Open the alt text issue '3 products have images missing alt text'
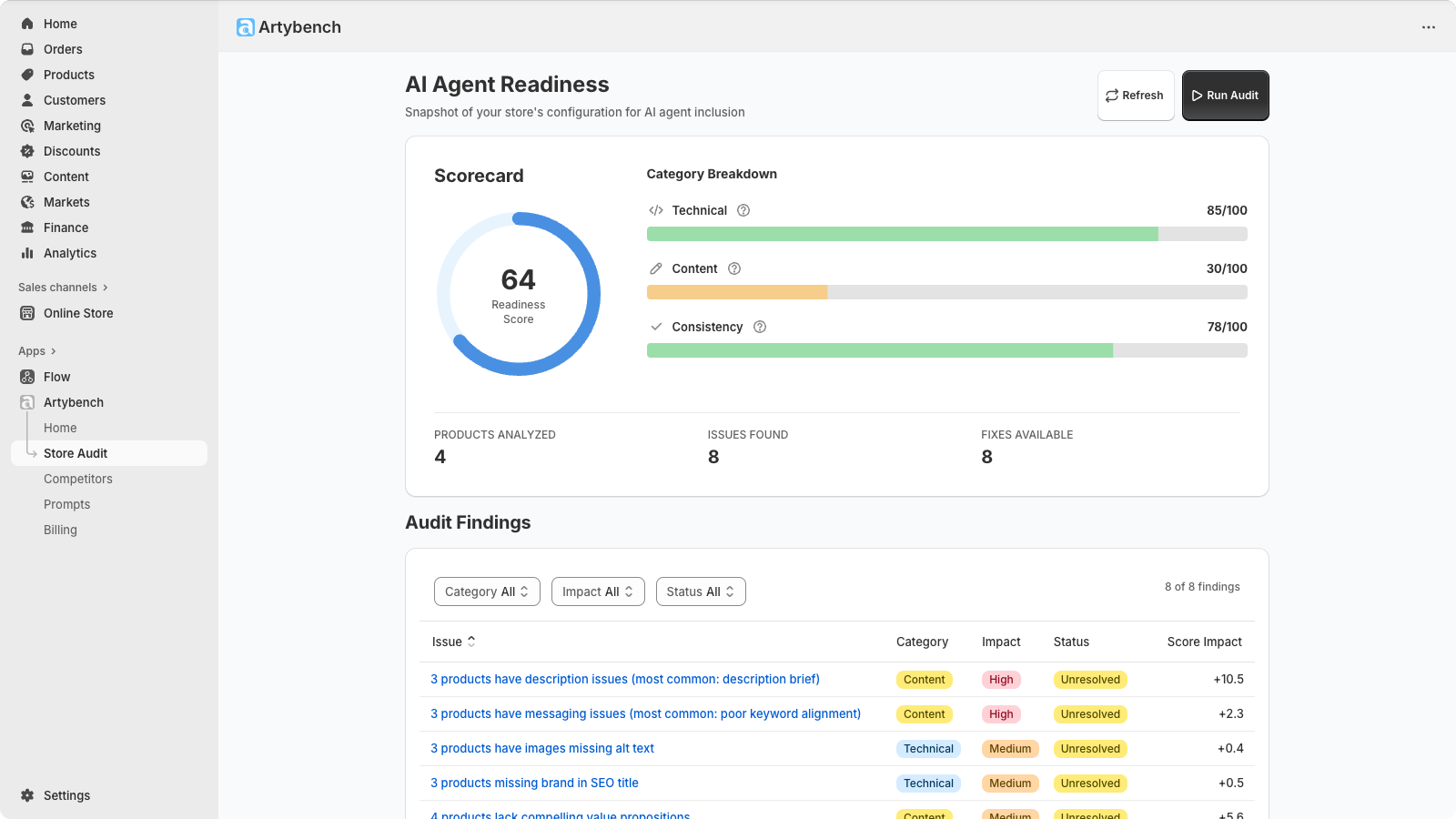 [542, 748]
